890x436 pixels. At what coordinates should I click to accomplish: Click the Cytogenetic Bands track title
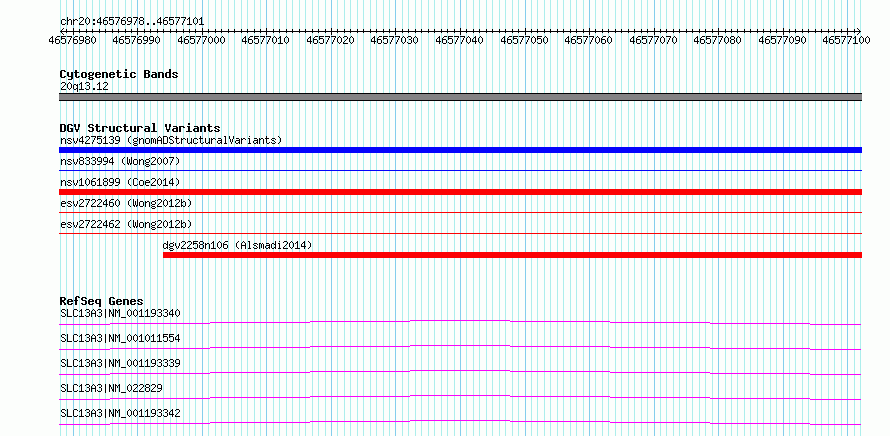(119, 74)
